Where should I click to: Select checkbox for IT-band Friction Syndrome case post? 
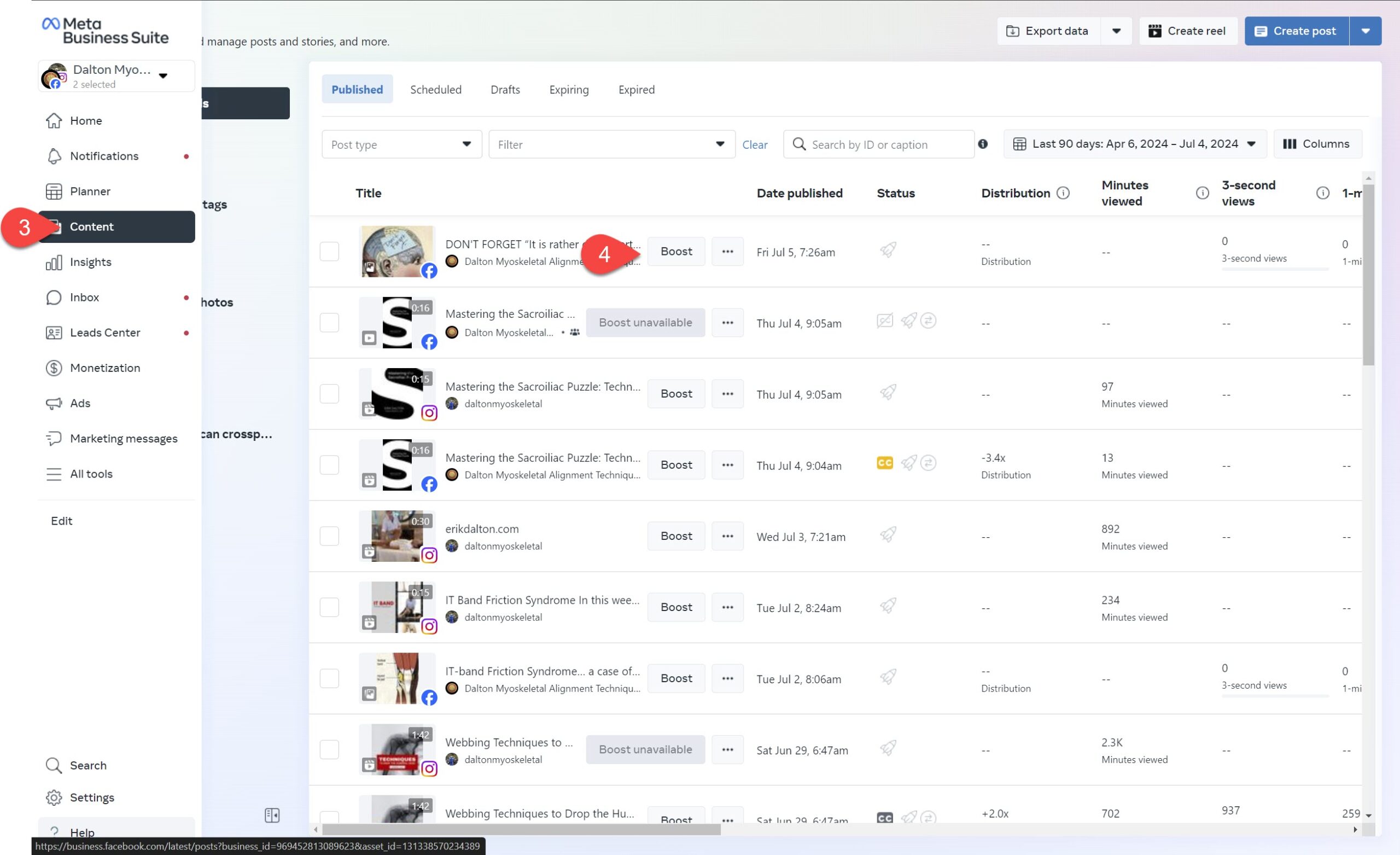[330, 678]
